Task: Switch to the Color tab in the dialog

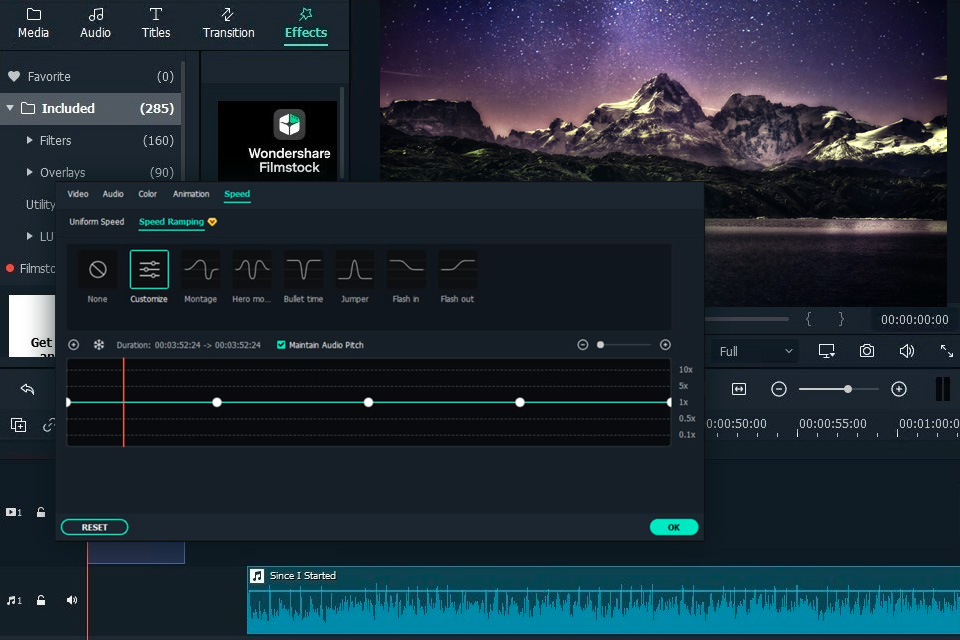Action: click(148, 194)
